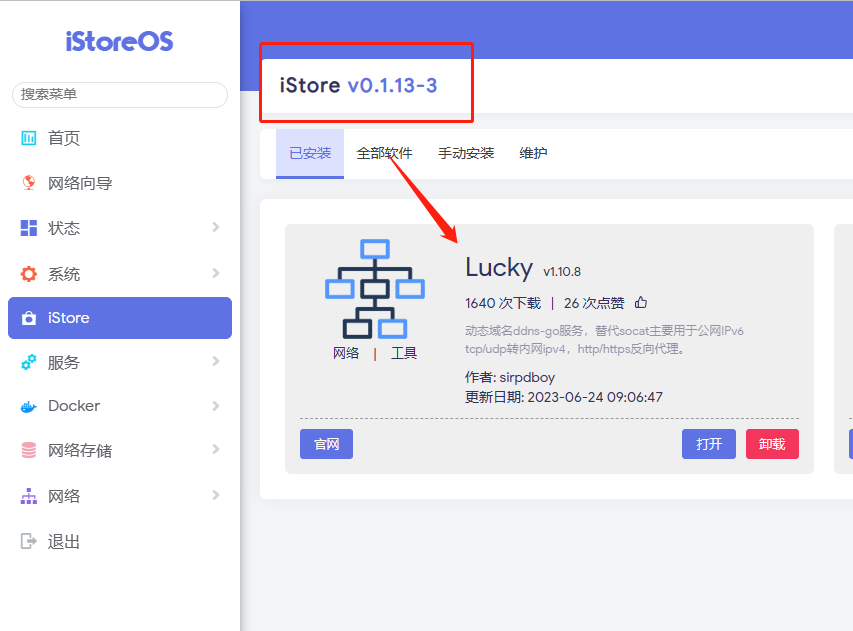Click the 状态 sidebar label
The image size is (853, 631).
point(64,228)
